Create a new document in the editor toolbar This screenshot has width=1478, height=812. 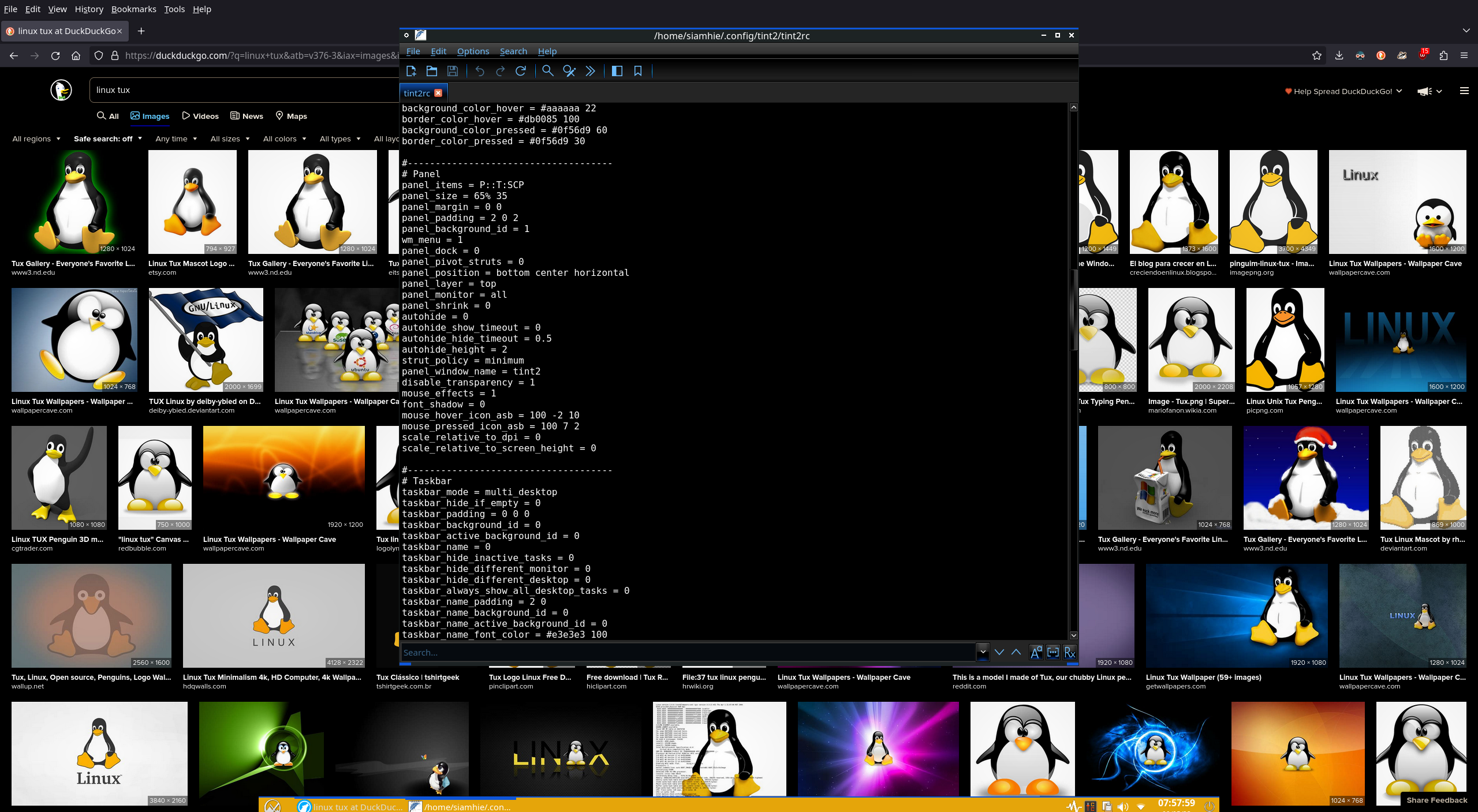coord(411,71)
